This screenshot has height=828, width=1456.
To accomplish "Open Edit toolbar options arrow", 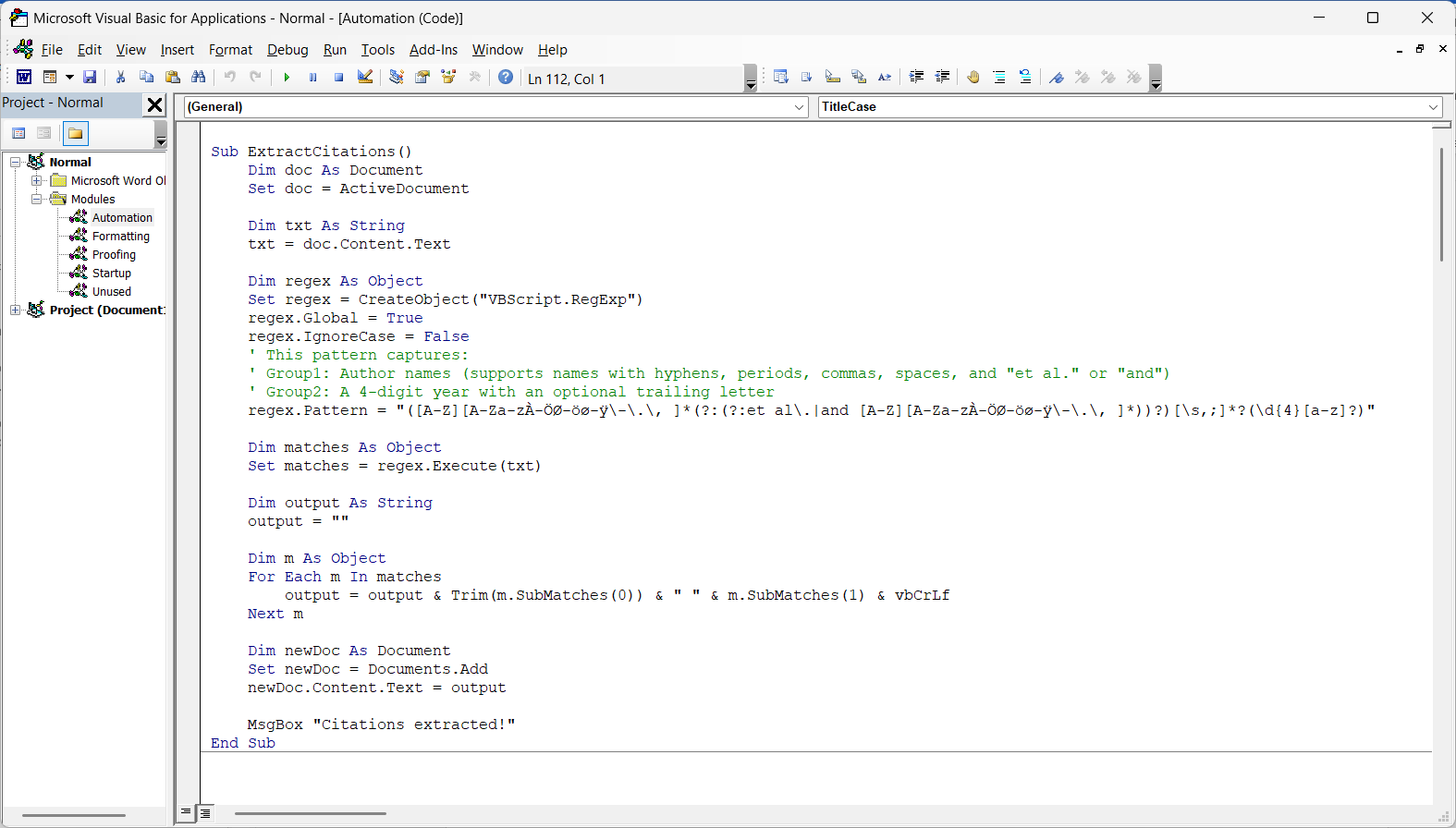I will point(1156,79).
